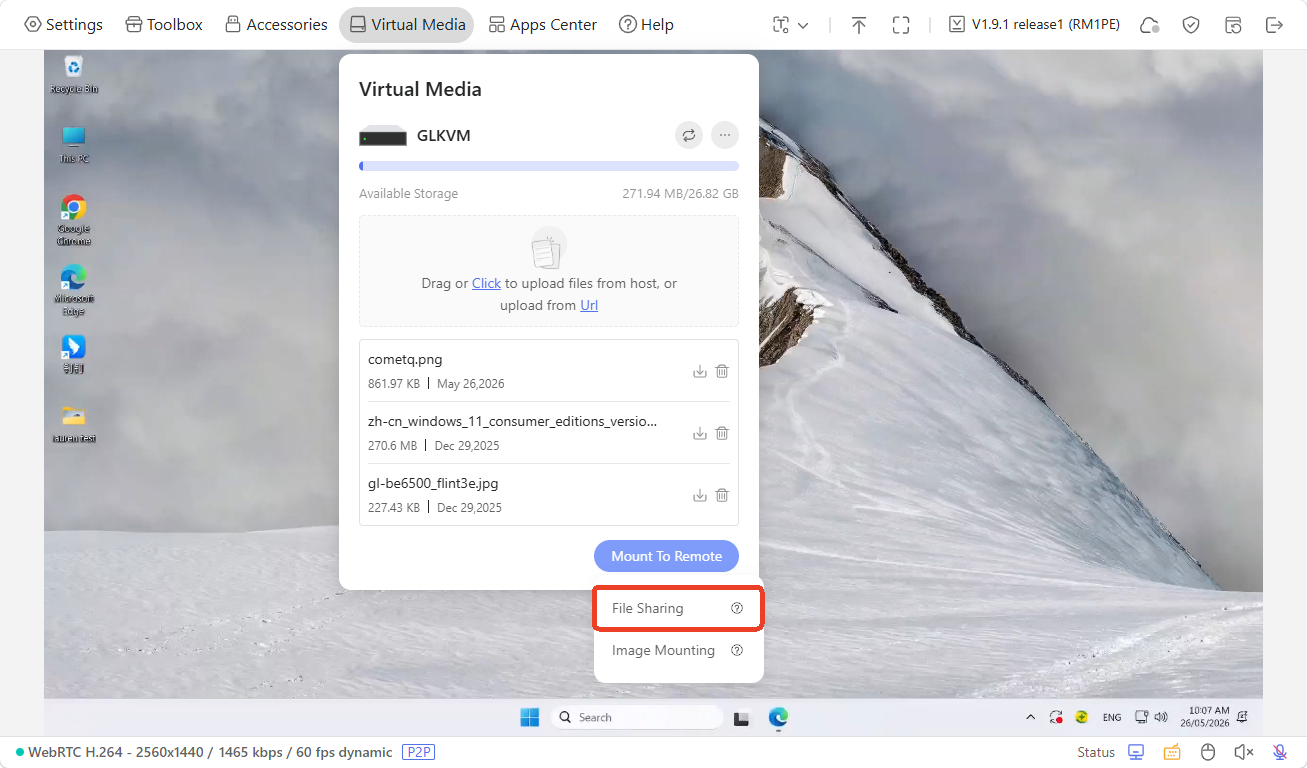The height and width of the screenshot is (768, 1307).
Task: Select the gl-be6500_flint3e.jpg file name
Action: coord(433,483)
